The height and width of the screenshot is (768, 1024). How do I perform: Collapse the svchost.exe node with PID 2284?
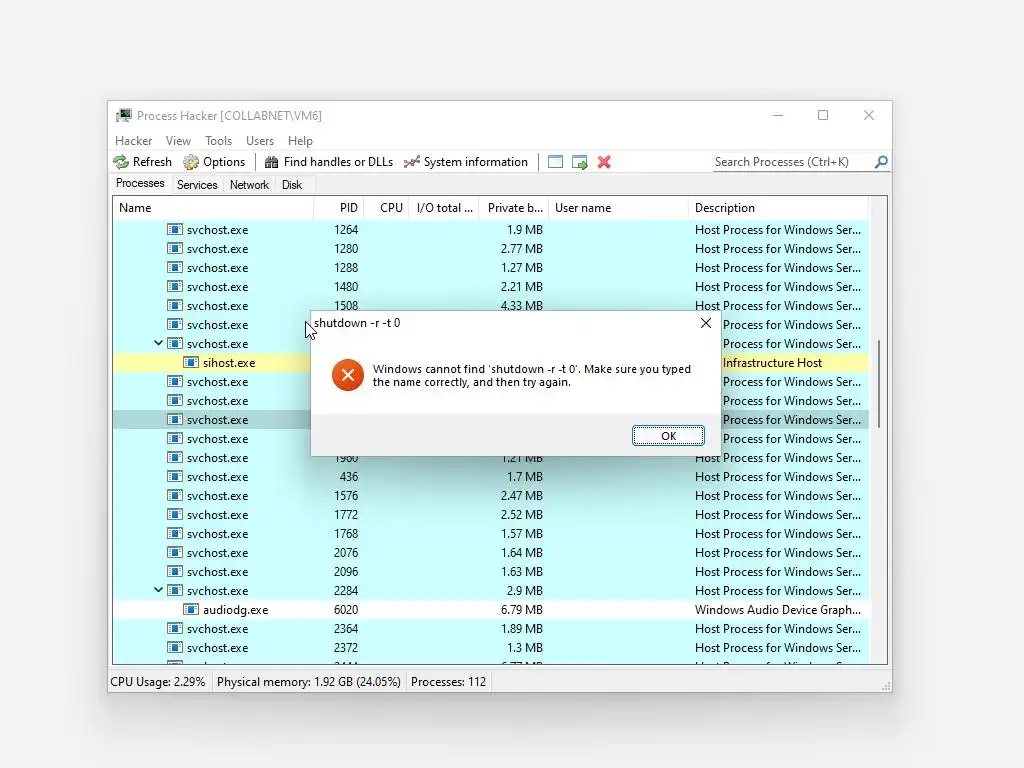(158, 590)
